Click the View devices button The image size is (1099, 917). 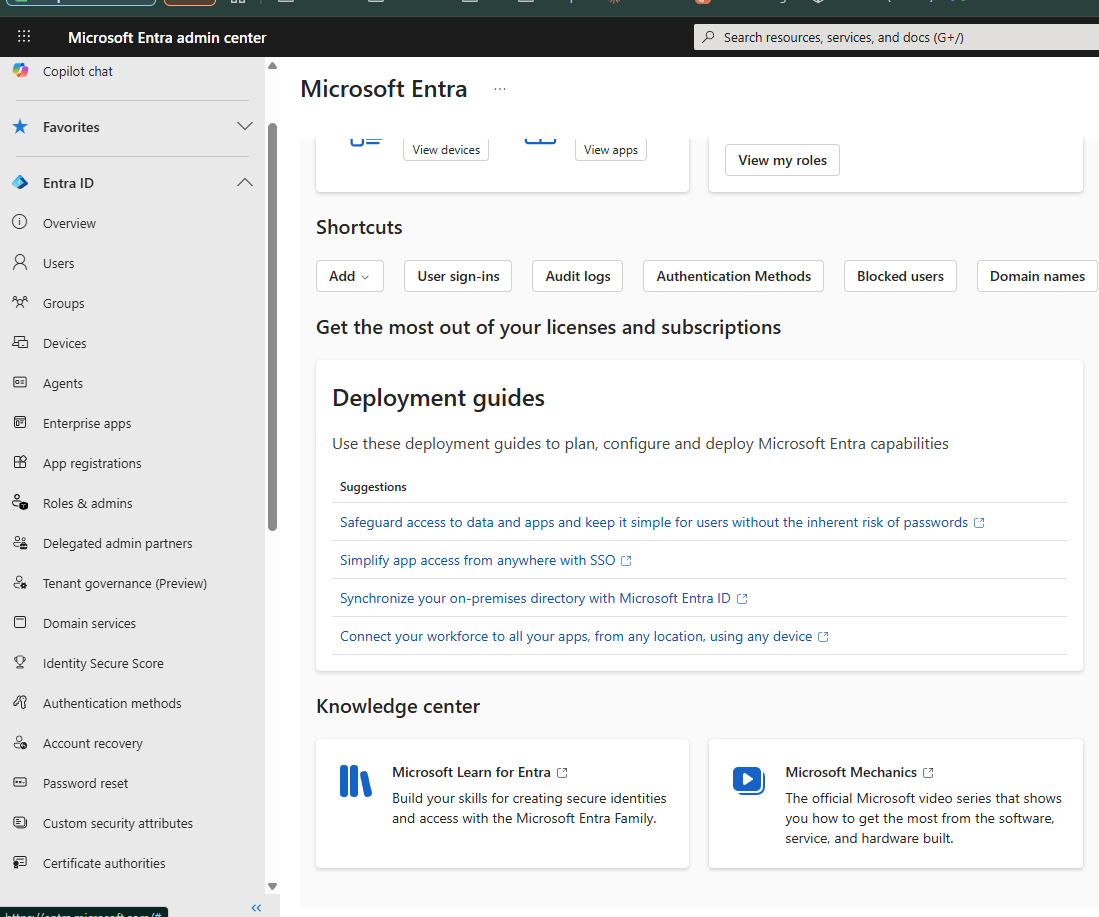(446, 149)
